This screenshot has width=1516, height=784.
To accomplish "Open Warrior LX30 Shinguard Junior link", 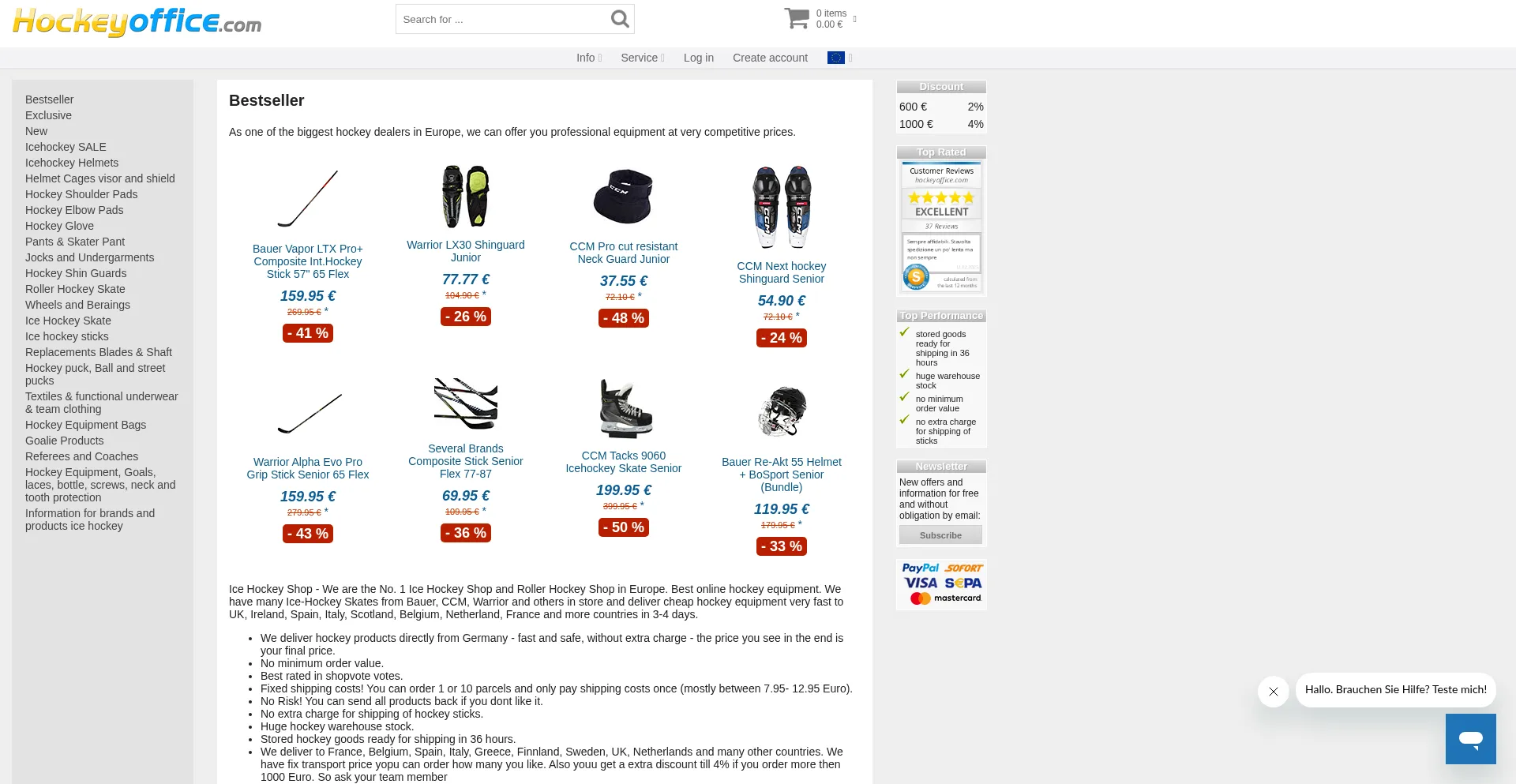I will click(x=466, y=251).
